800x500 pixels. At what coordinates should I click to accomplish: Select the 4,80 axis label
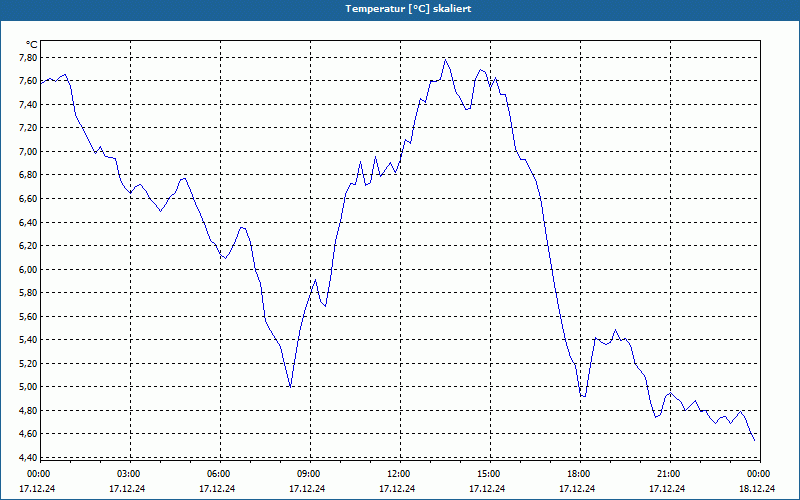28,410
